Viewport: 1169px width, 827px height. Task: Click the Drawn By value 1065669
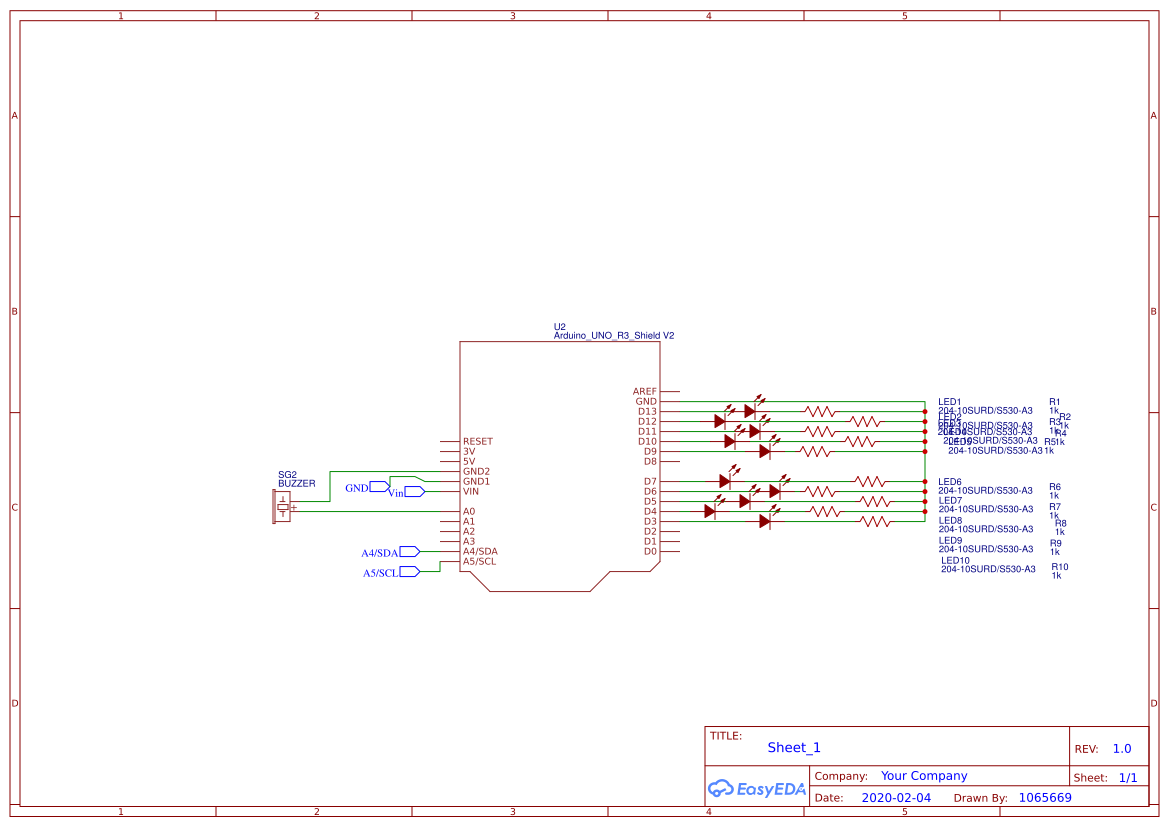(1044, 797)
